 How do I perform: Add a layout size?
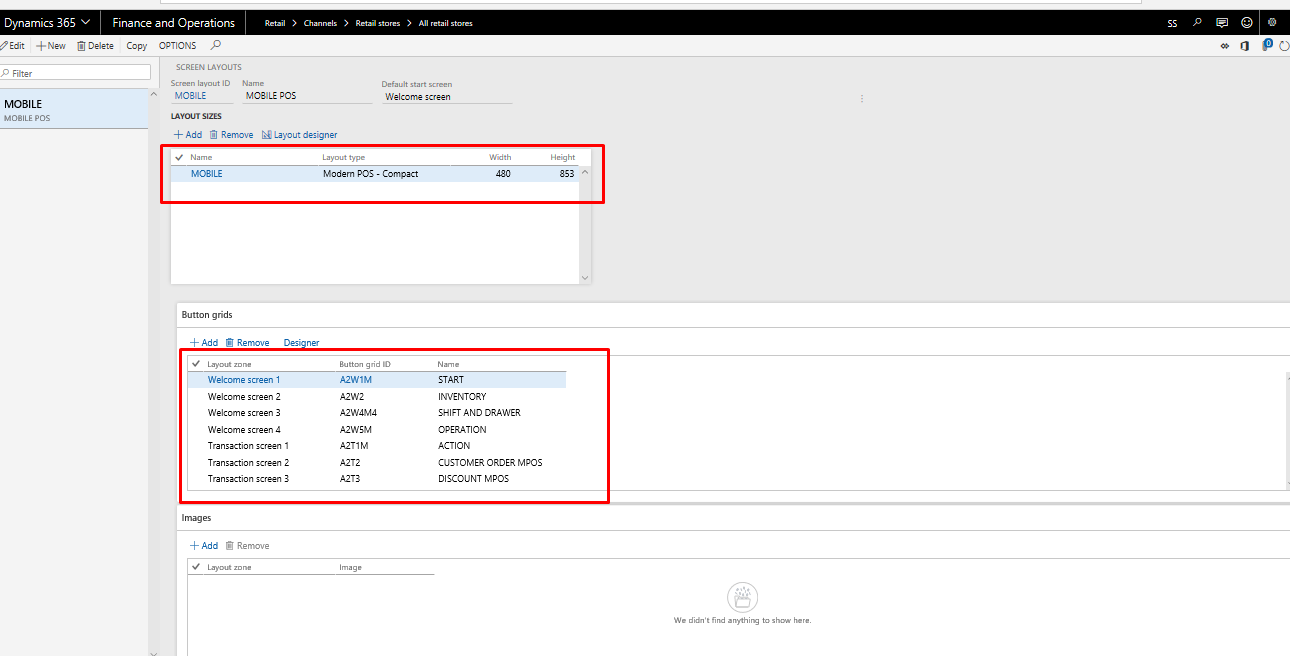[187, 135]
